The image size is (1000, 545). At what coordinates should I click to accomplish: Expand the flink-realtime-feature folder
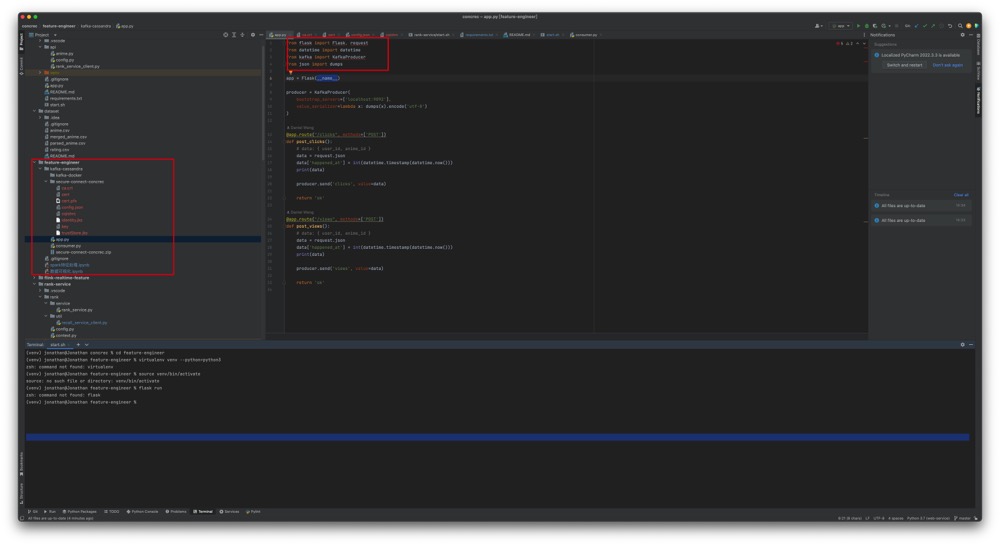click(34, 278)
